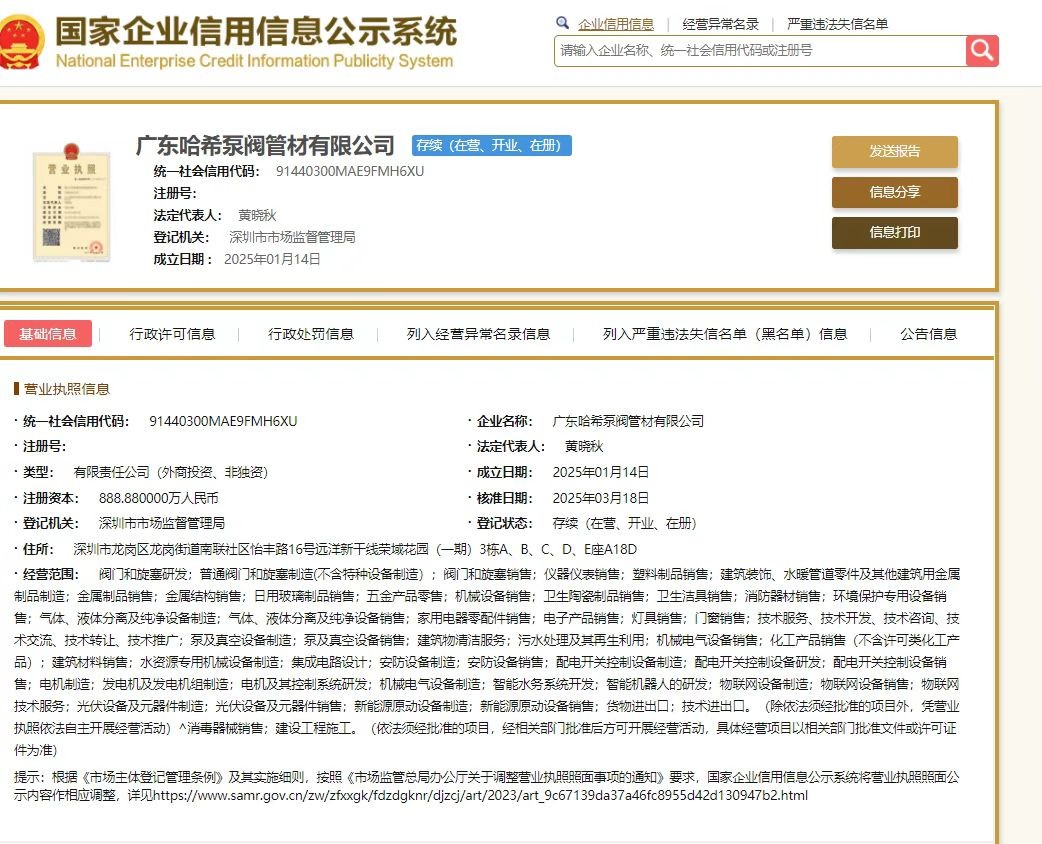1042x844 pixels.
Task: Open the 行政处罚信息 tab
Action: pos(311,334)
